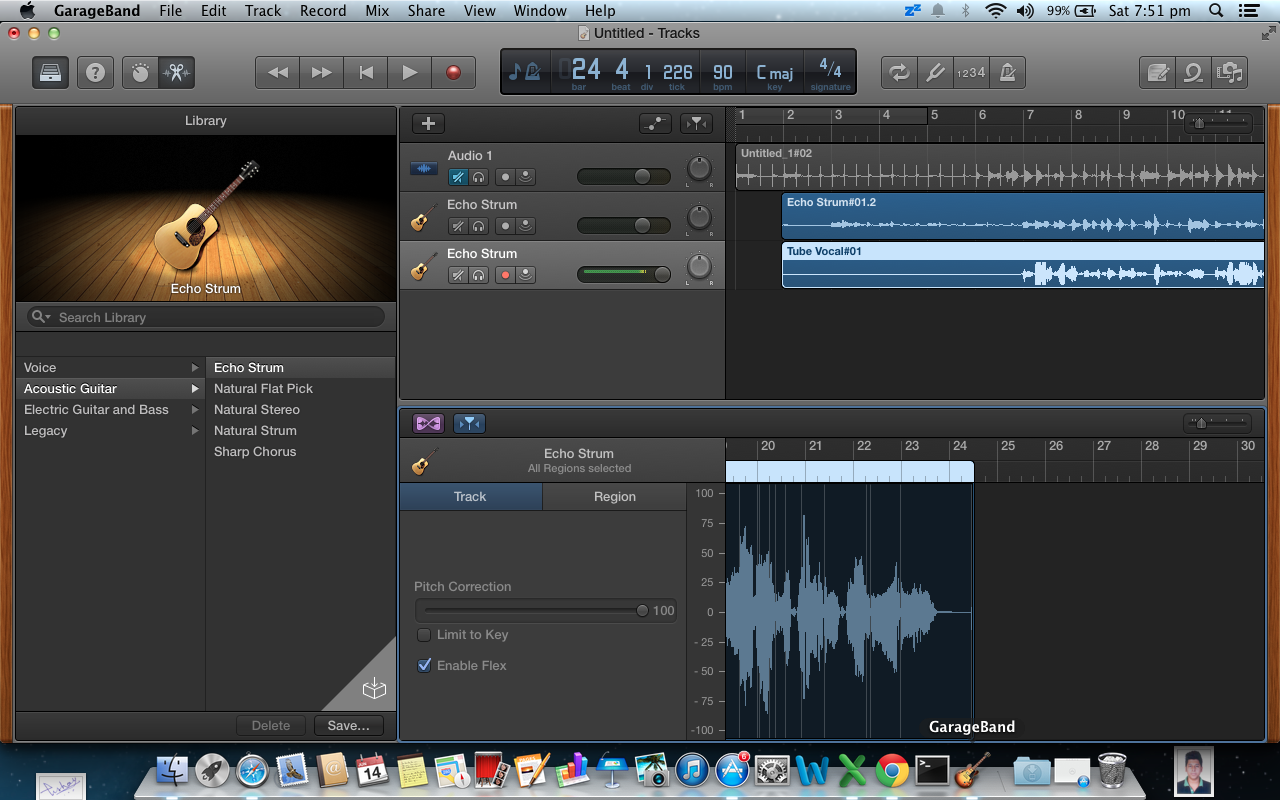Select the Natural Flat Pick patch
Viewport: 1280px width, 800px height.
(x=300, y=389)
